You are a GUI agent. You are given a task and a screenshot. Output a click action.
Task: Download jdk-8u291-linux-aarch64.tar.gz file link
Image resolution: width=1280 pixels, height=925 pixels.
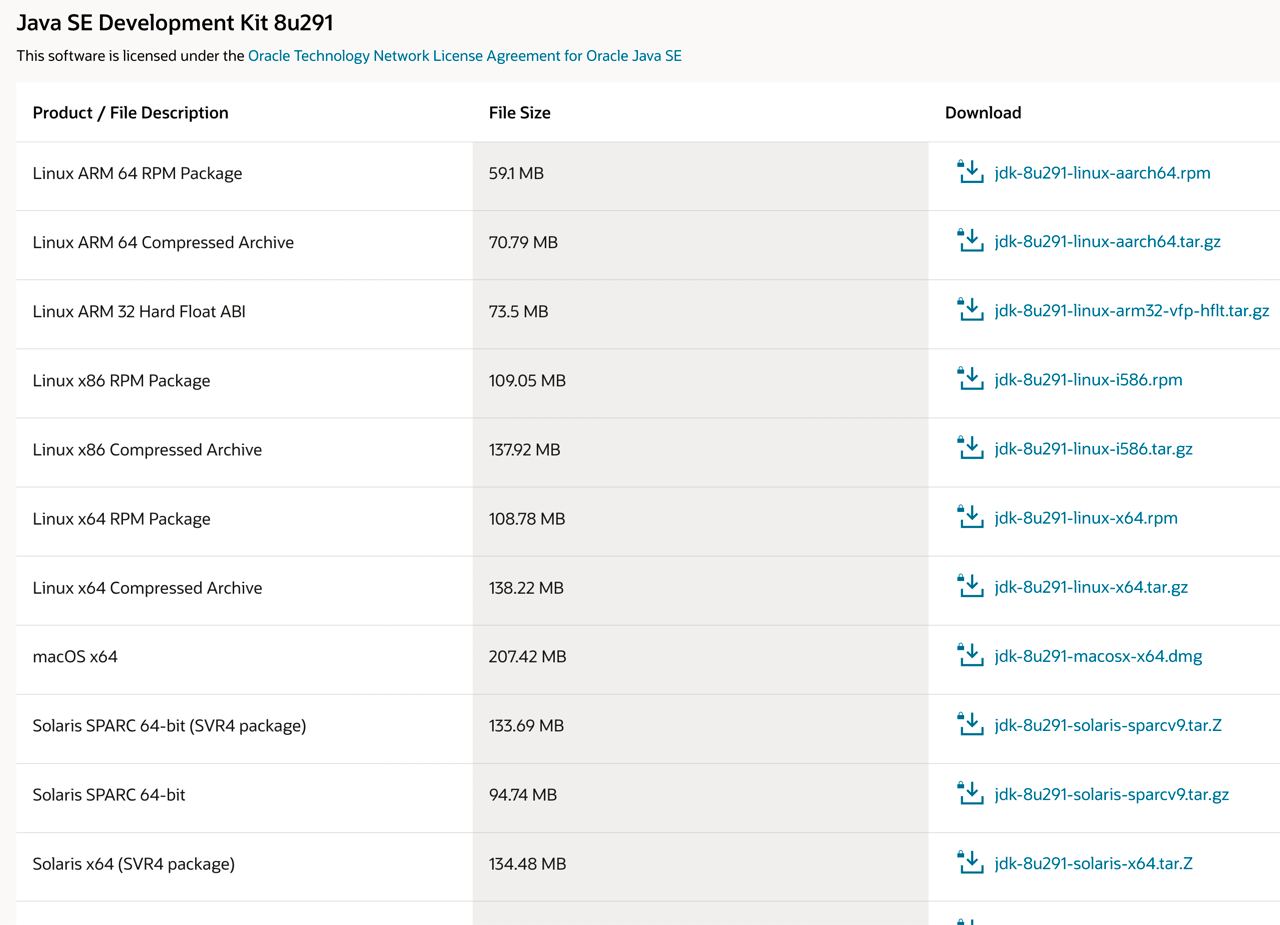tap(1107, 242)
